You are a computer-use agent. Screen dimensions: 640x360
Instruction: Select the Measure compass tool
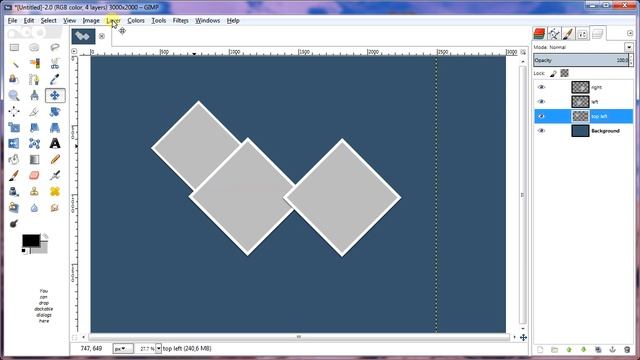34,96
